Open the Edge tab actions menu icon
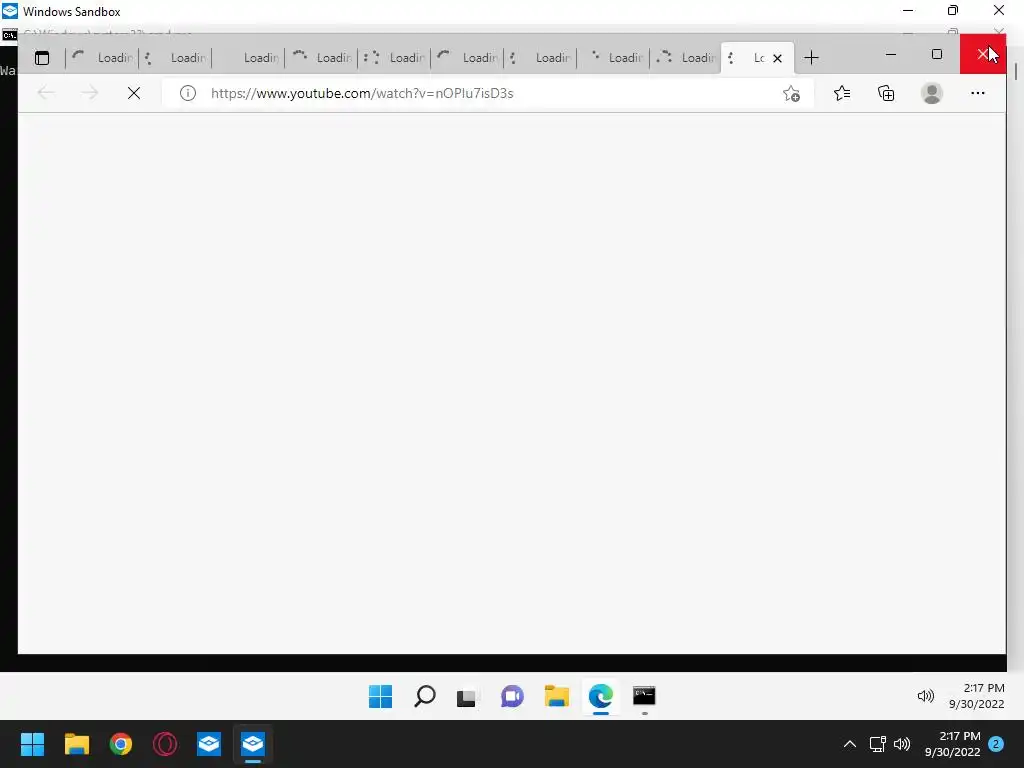1024x768 pixels. 42,58
